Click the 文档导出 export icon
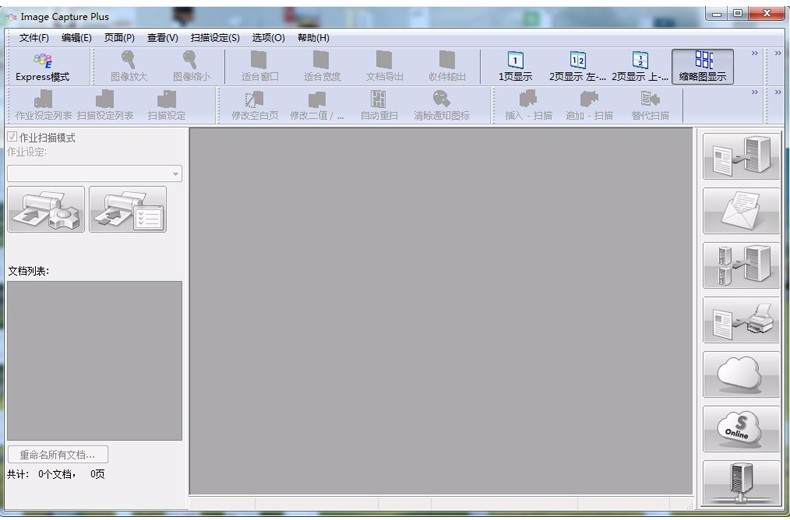Viewport: 790px width, 520px height. pos(384,68)
